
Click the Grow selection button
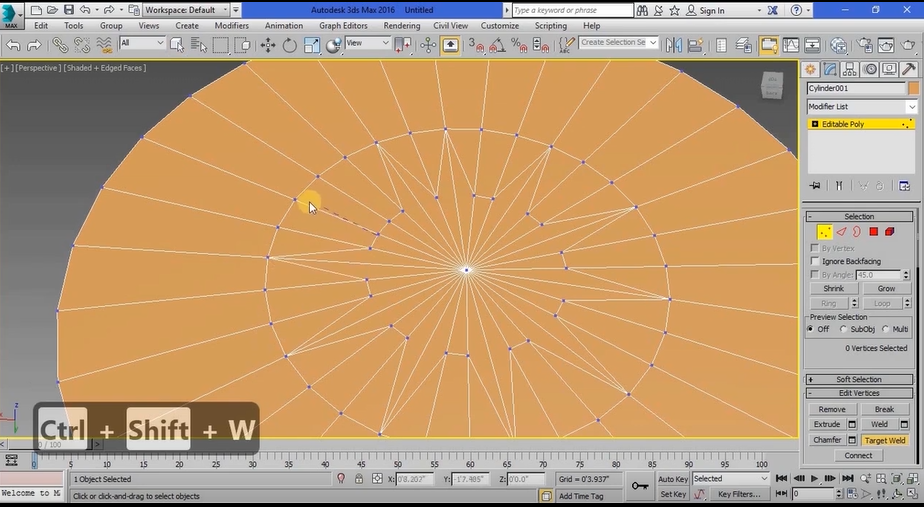886,288
